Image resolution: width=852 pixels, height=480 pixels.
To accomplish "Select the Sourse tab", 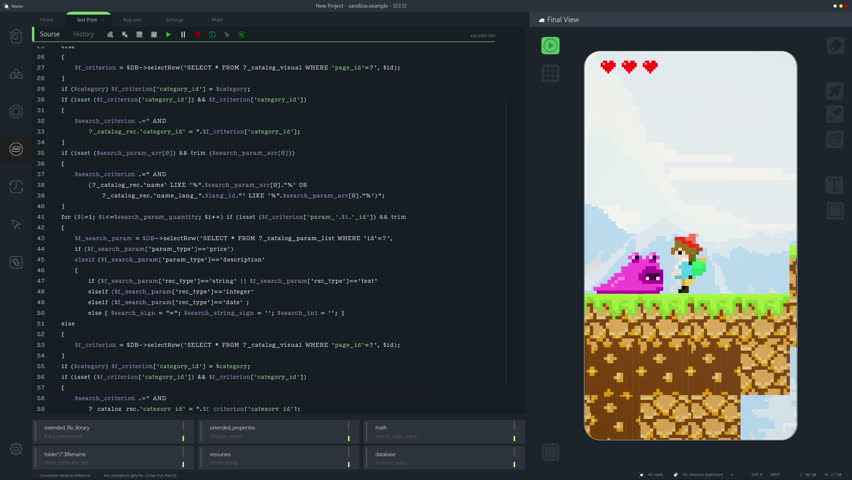I will coord(49,34).
